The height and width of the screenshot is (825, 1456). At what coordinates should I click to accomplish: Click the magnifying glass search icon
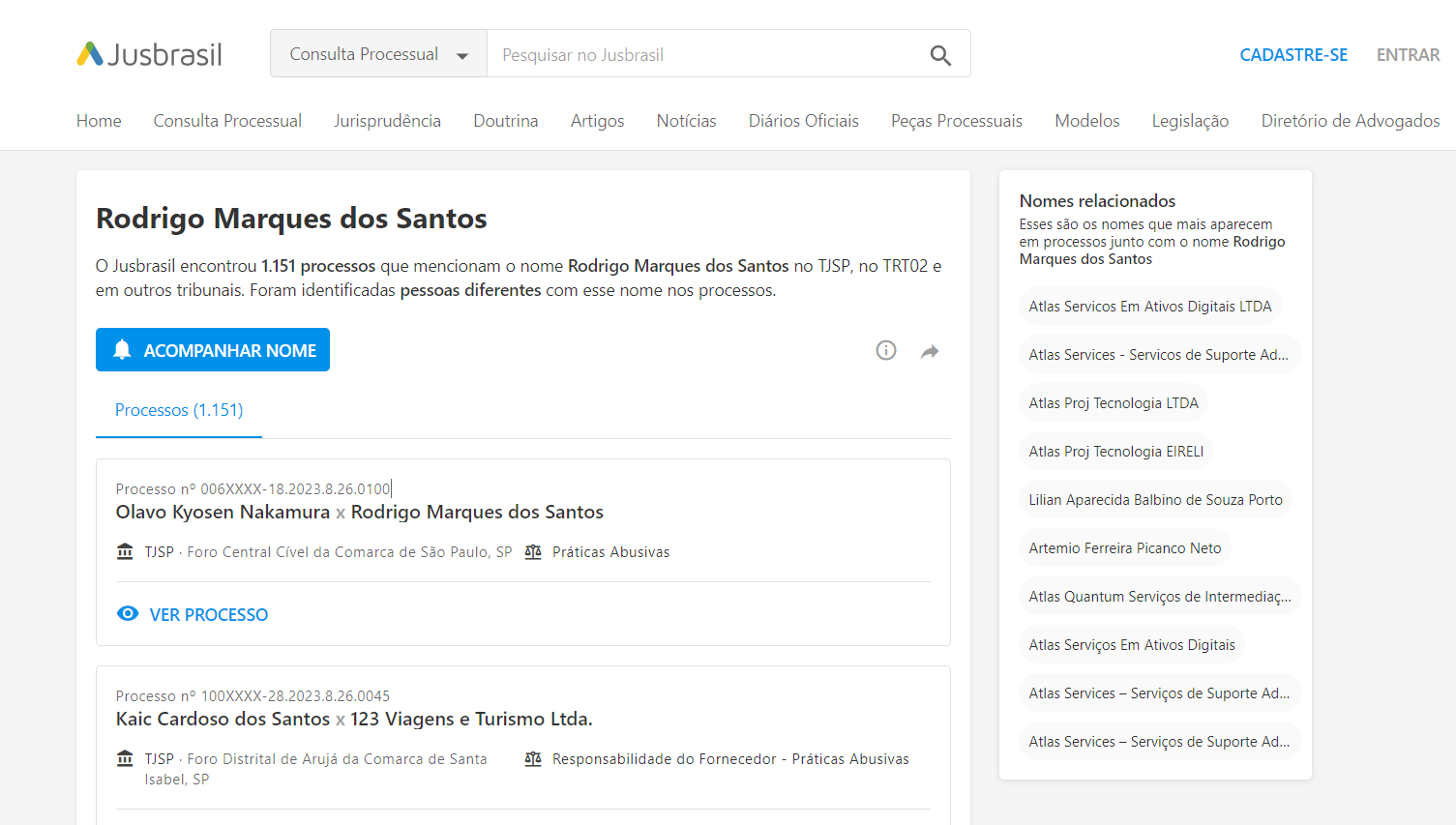(940, 55)
